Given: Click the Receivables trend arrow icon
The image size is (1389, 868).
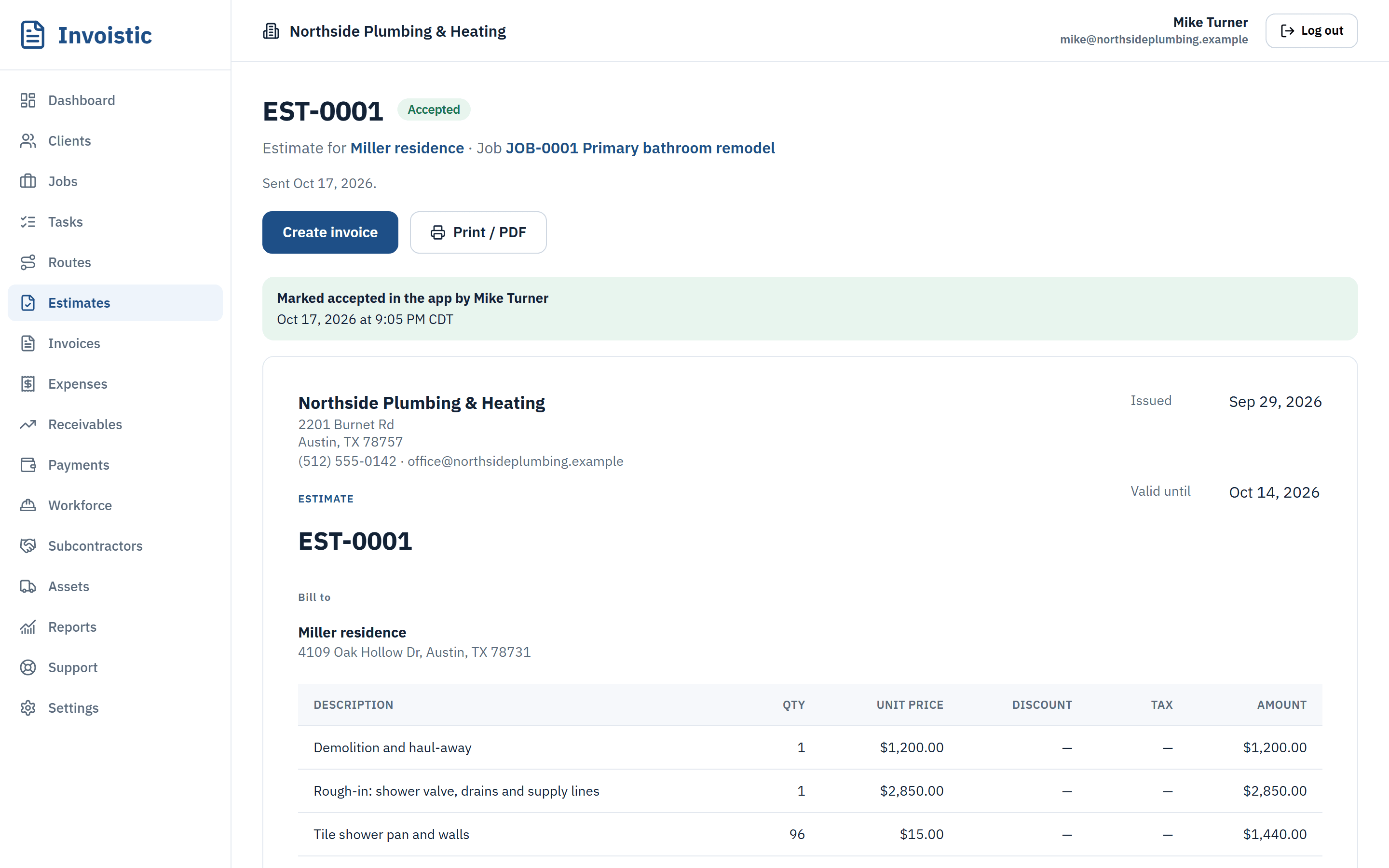Looking at the screenshot, I should click(28, 424).
